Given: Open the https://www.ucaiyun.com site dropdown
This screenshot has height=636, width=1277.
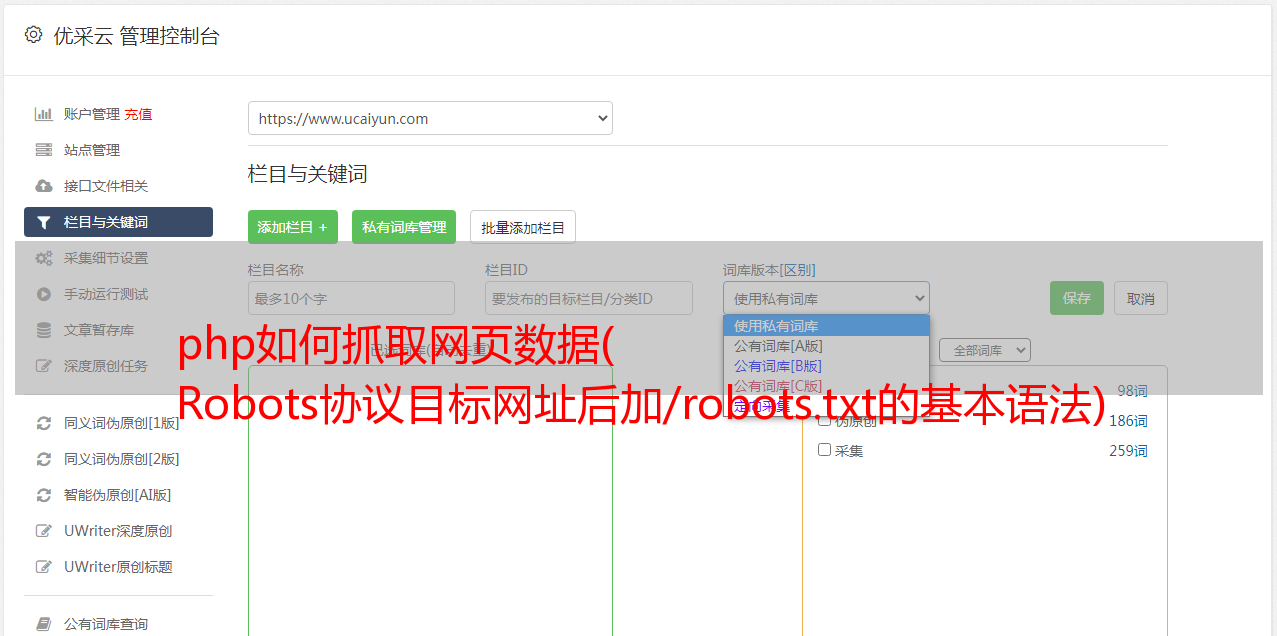Looking at the screenshot, I should (430, 118).
